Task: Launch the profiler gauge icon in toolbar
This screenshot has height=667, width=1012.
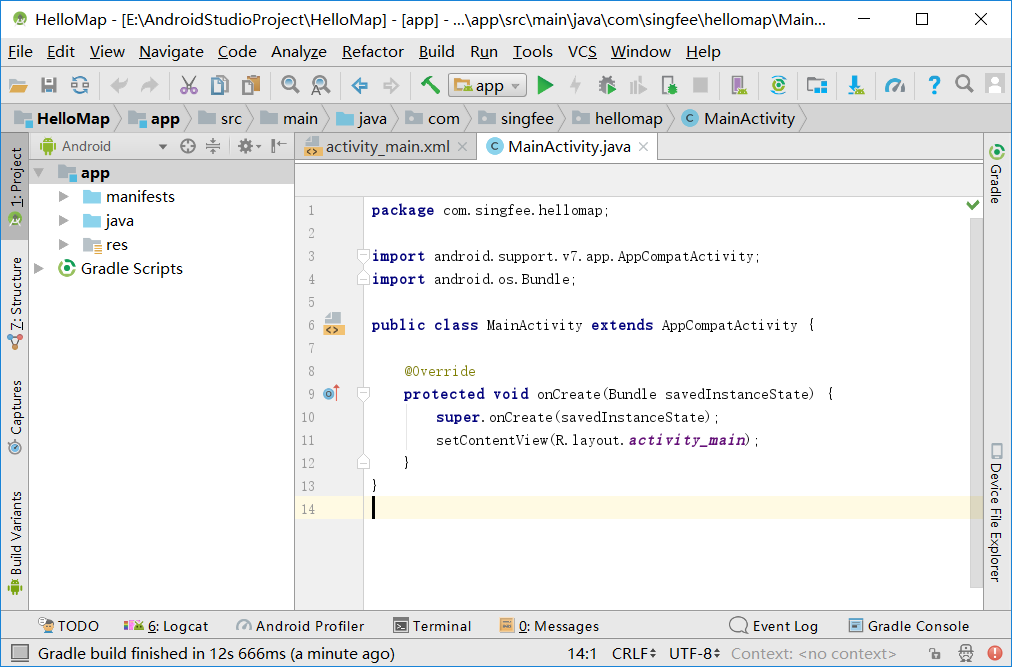Action: coord(893,85)
